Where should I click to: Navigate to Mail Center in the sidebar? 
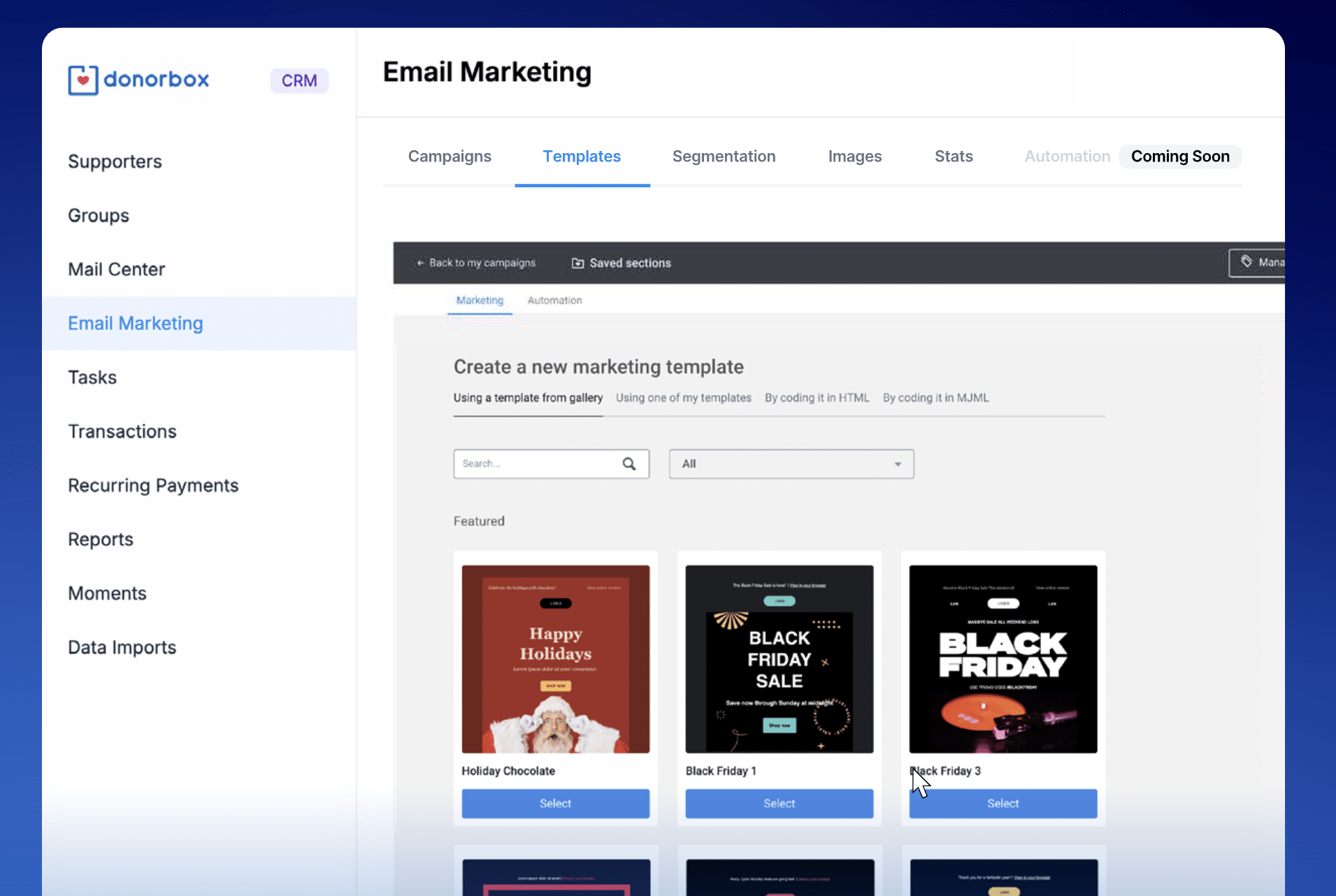click(116, 269)
